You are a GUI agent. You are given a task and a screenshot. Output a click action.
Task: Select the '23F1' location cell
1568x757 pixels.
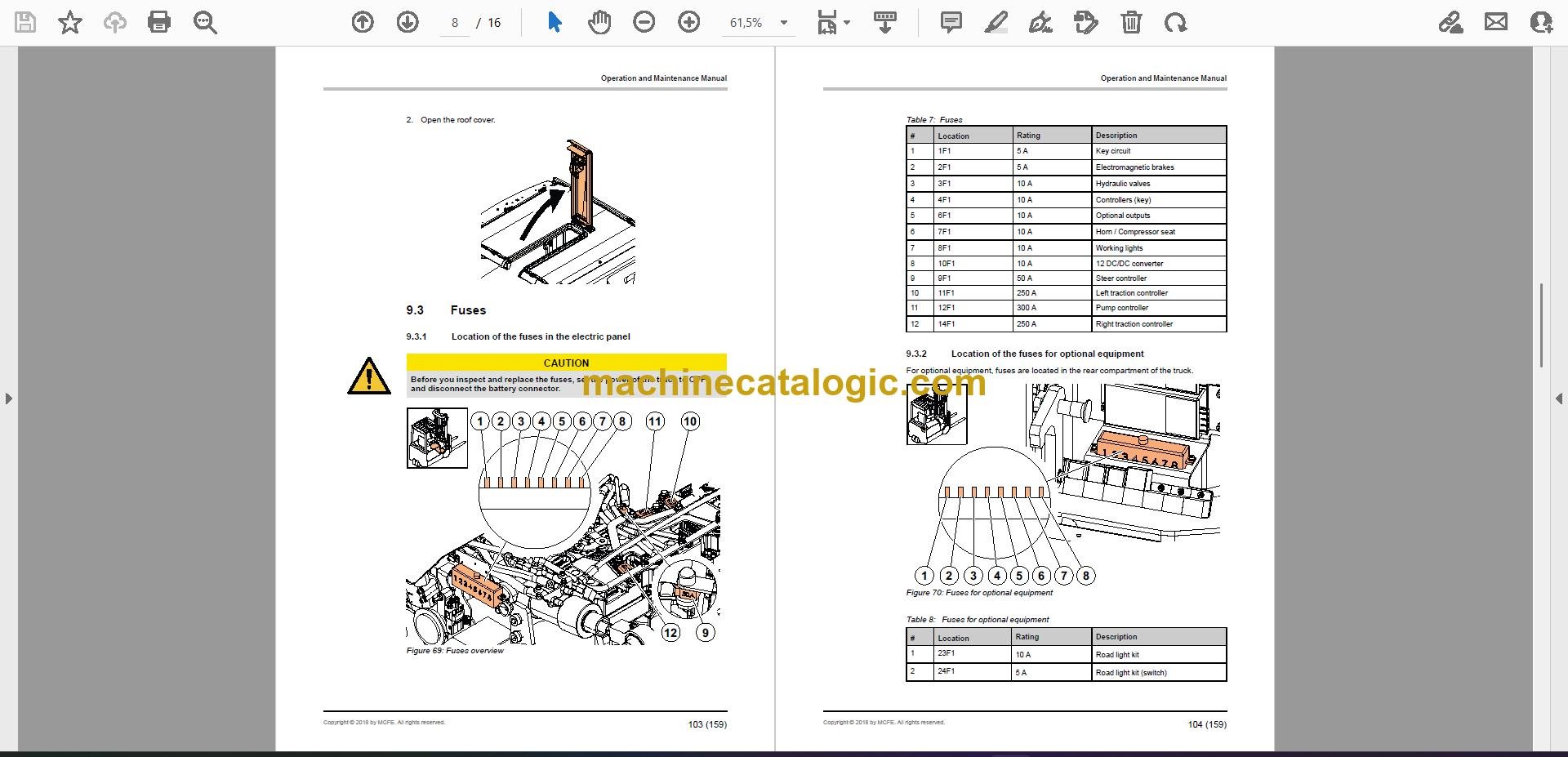click(973, 654)
